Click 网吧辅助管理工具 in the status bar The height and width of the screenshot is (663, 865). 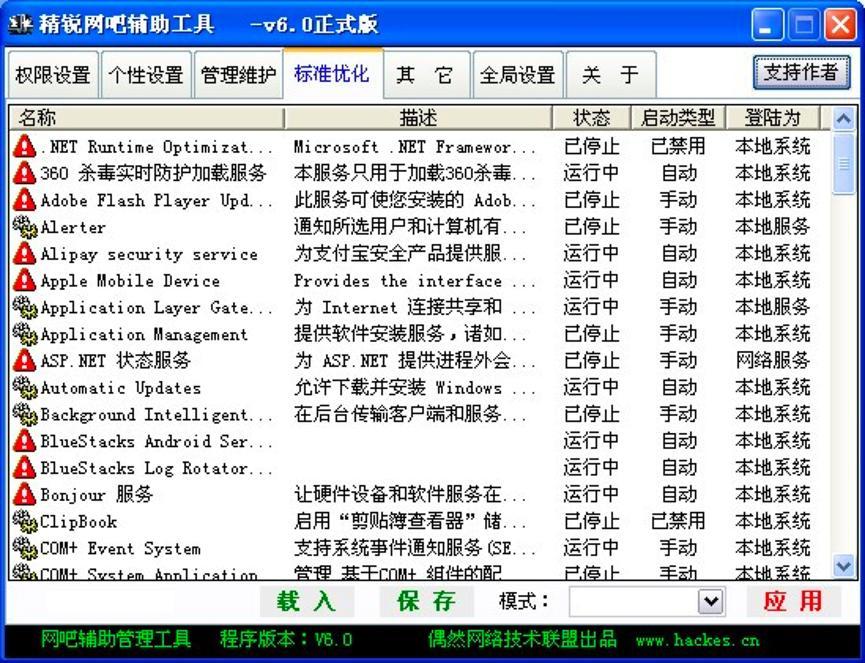[116, 639]
